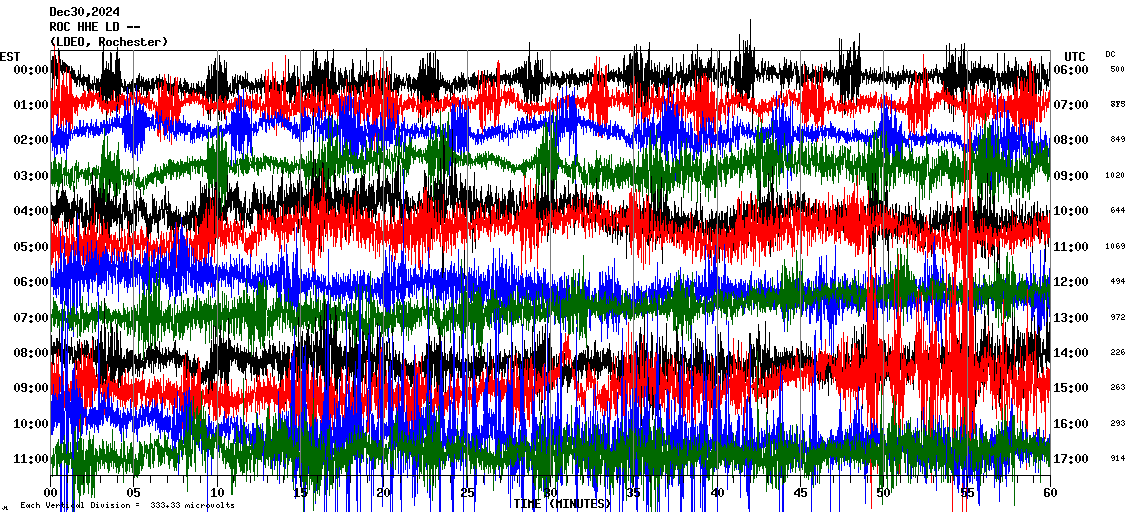Select the station code ROC HHE LD
Screen dimensions: 1130x519
point(90,27)
